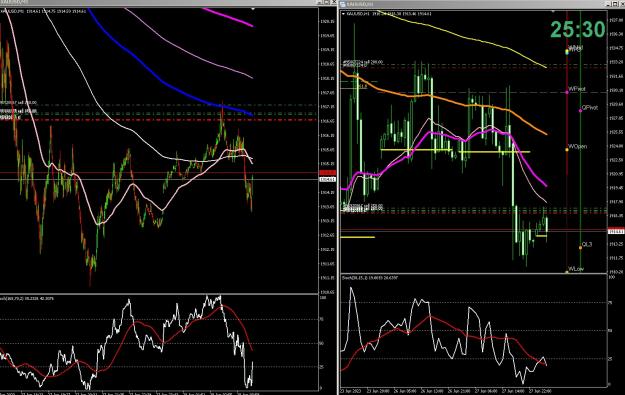Select the left chart's stochastic indicator label

(27, 298)
